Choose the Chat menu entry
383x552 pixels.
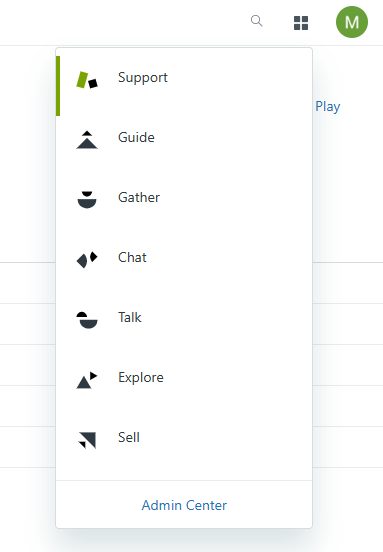tap(184, 266)
